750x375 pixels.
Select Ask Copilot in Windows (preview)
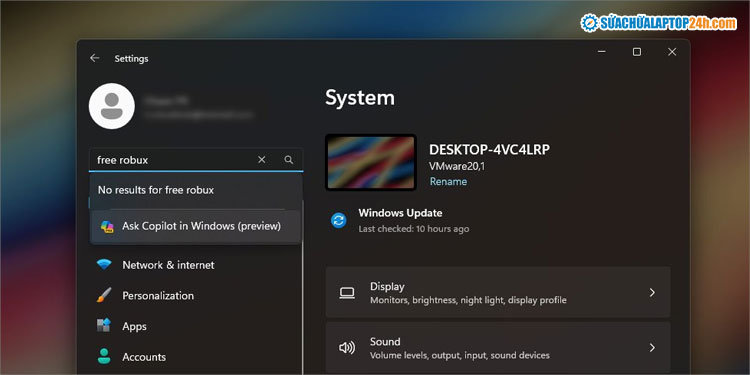click(196, 226)
